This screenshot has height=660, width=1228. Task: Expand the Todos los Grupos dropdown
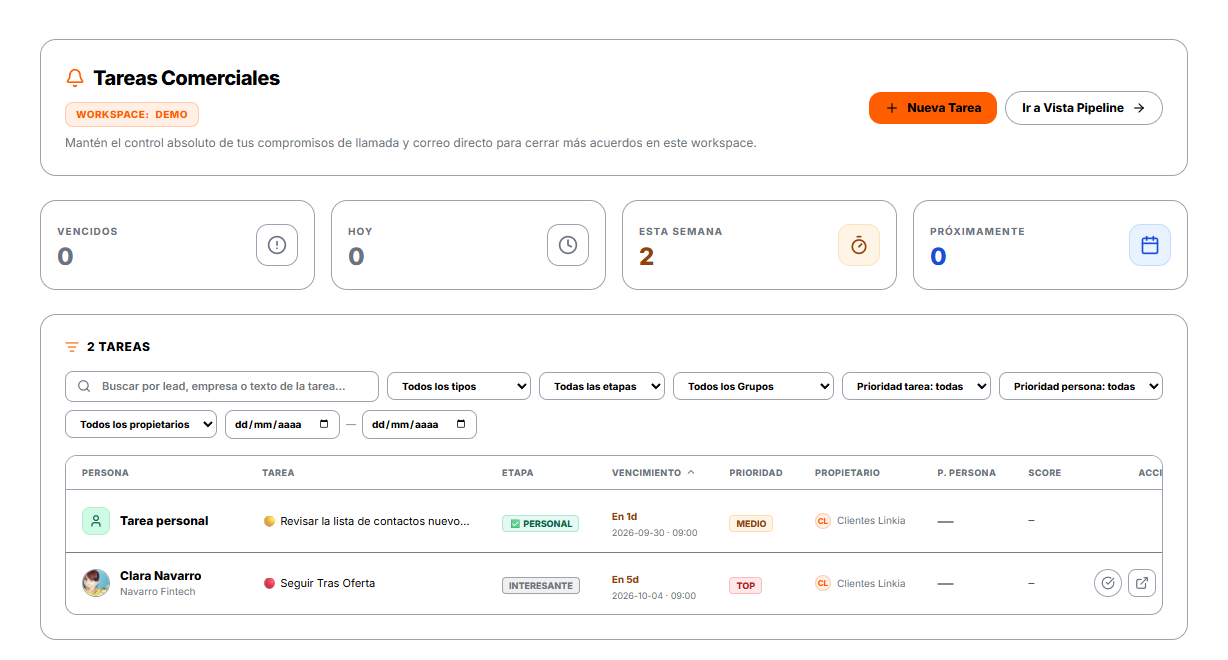[x=753, y=386]
